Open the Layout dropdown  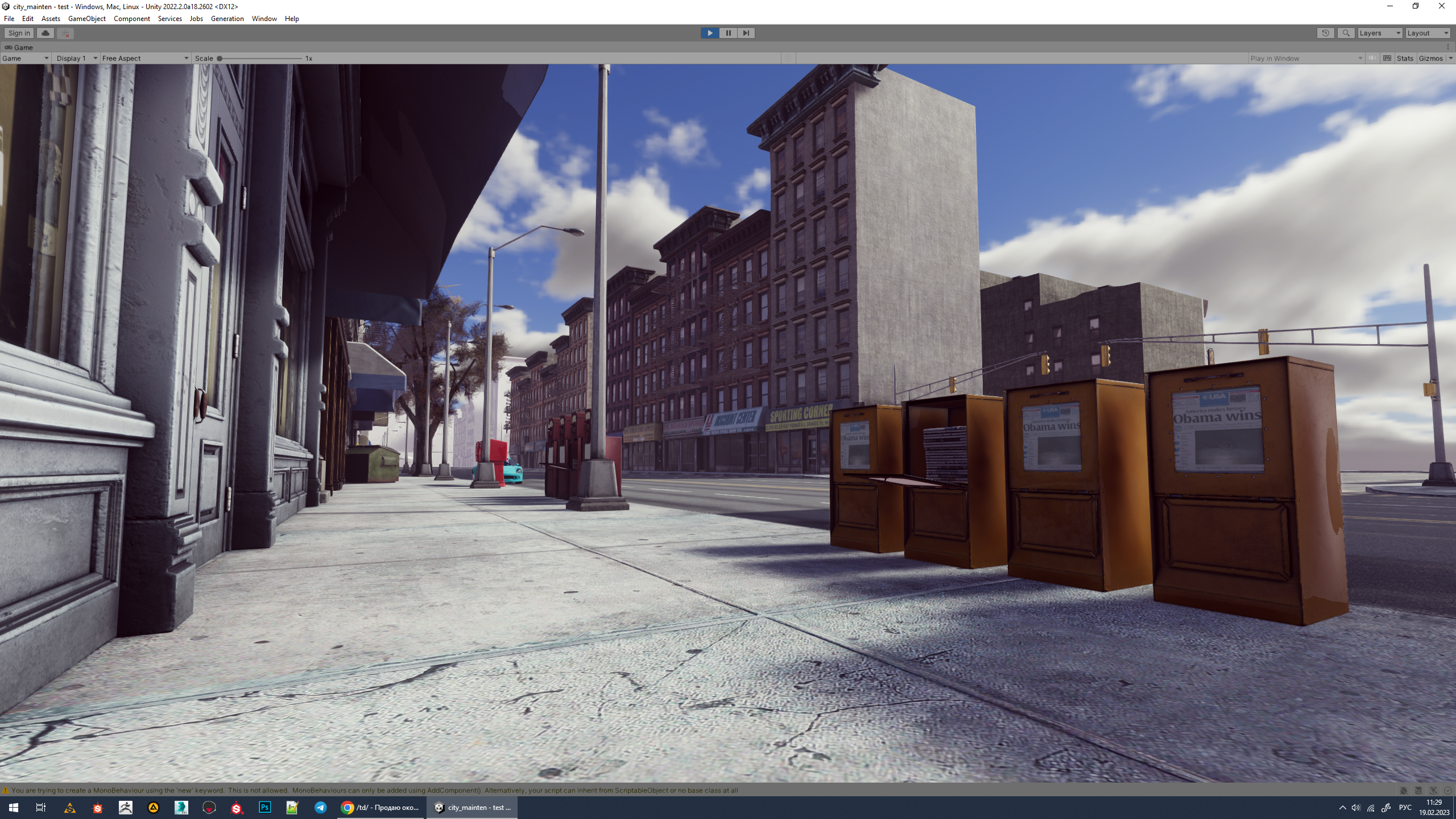(1427, 33)
